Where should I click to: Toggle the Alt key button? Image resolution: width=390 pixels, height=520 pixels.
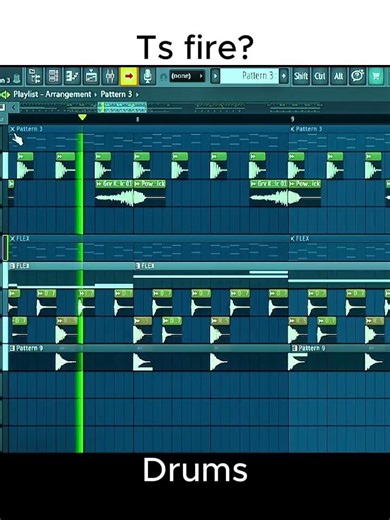tap(338, 76)
